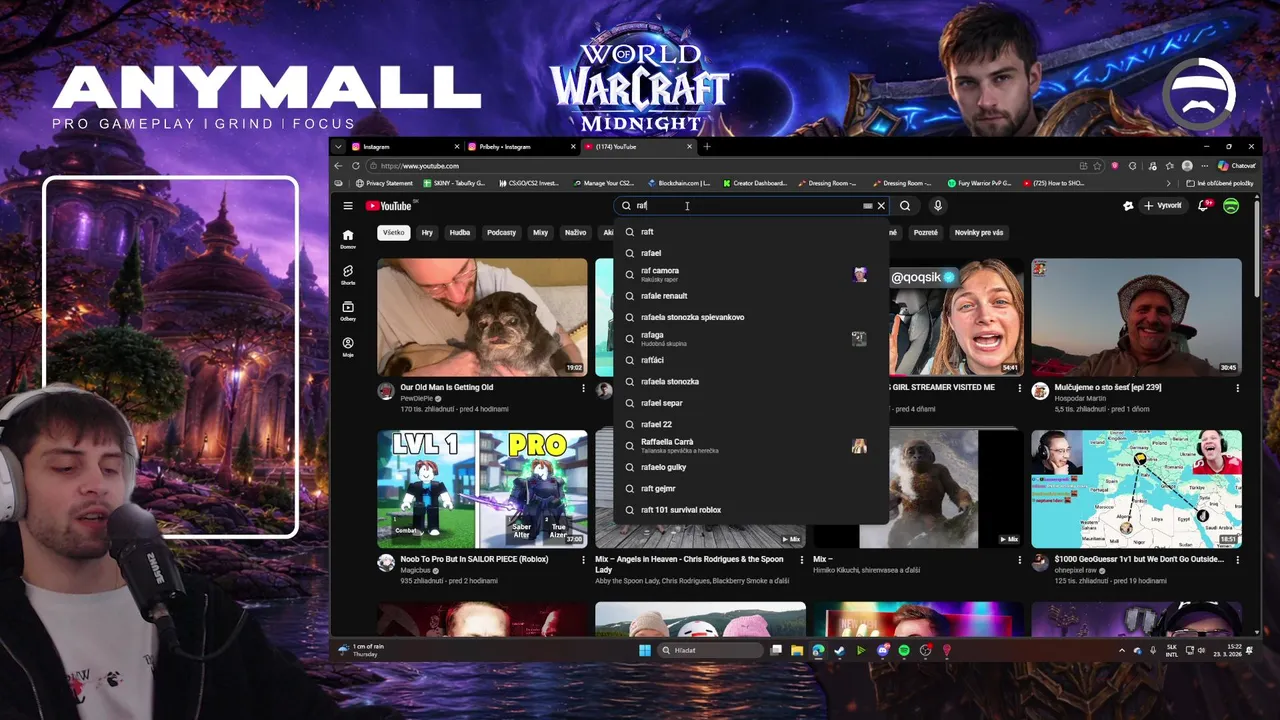This screenshot has height=720, width=1280.
Task: Close the Instagram tab
Action: pos(457,147)
